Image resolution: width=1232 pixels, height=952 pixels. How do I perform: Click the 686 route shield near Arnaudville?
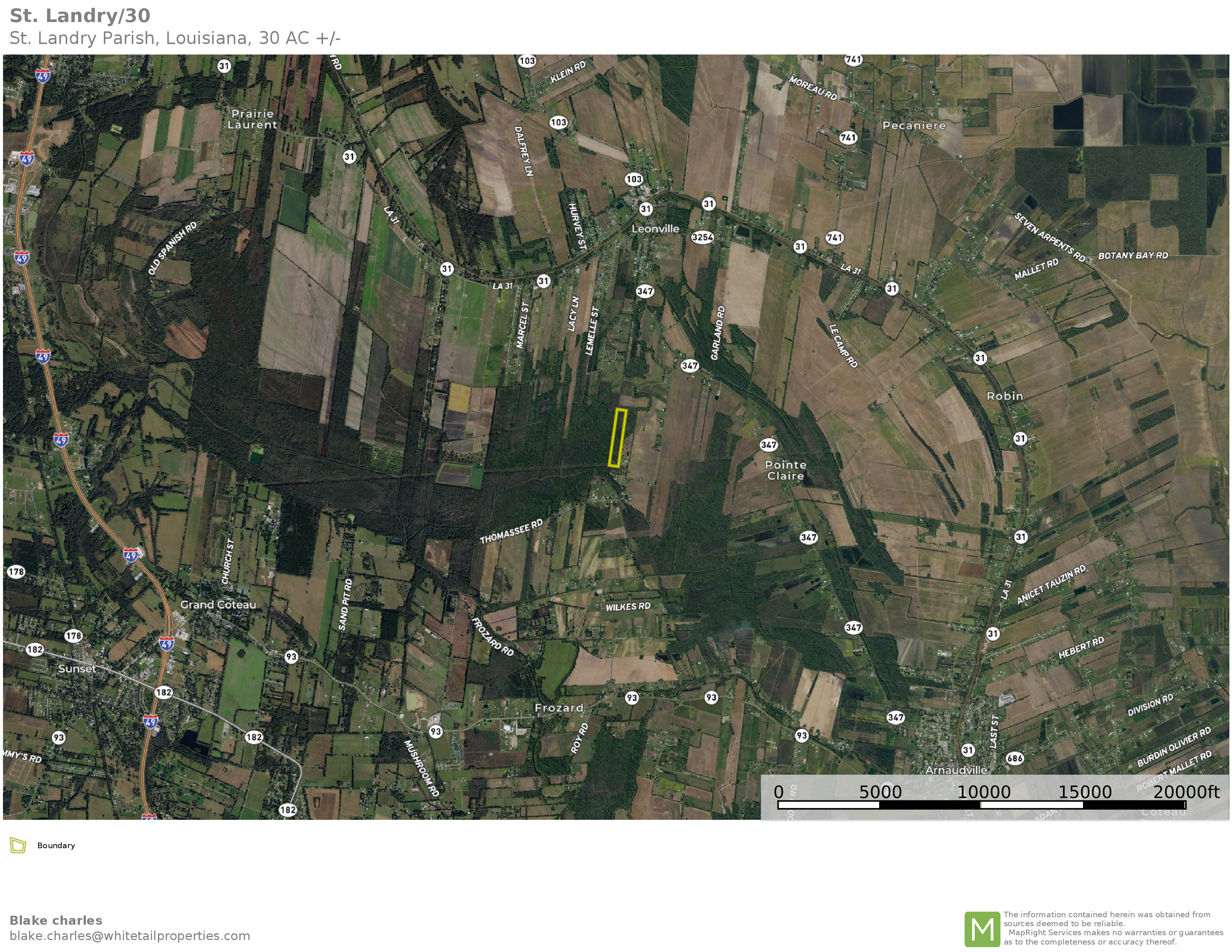(1015, 758)
